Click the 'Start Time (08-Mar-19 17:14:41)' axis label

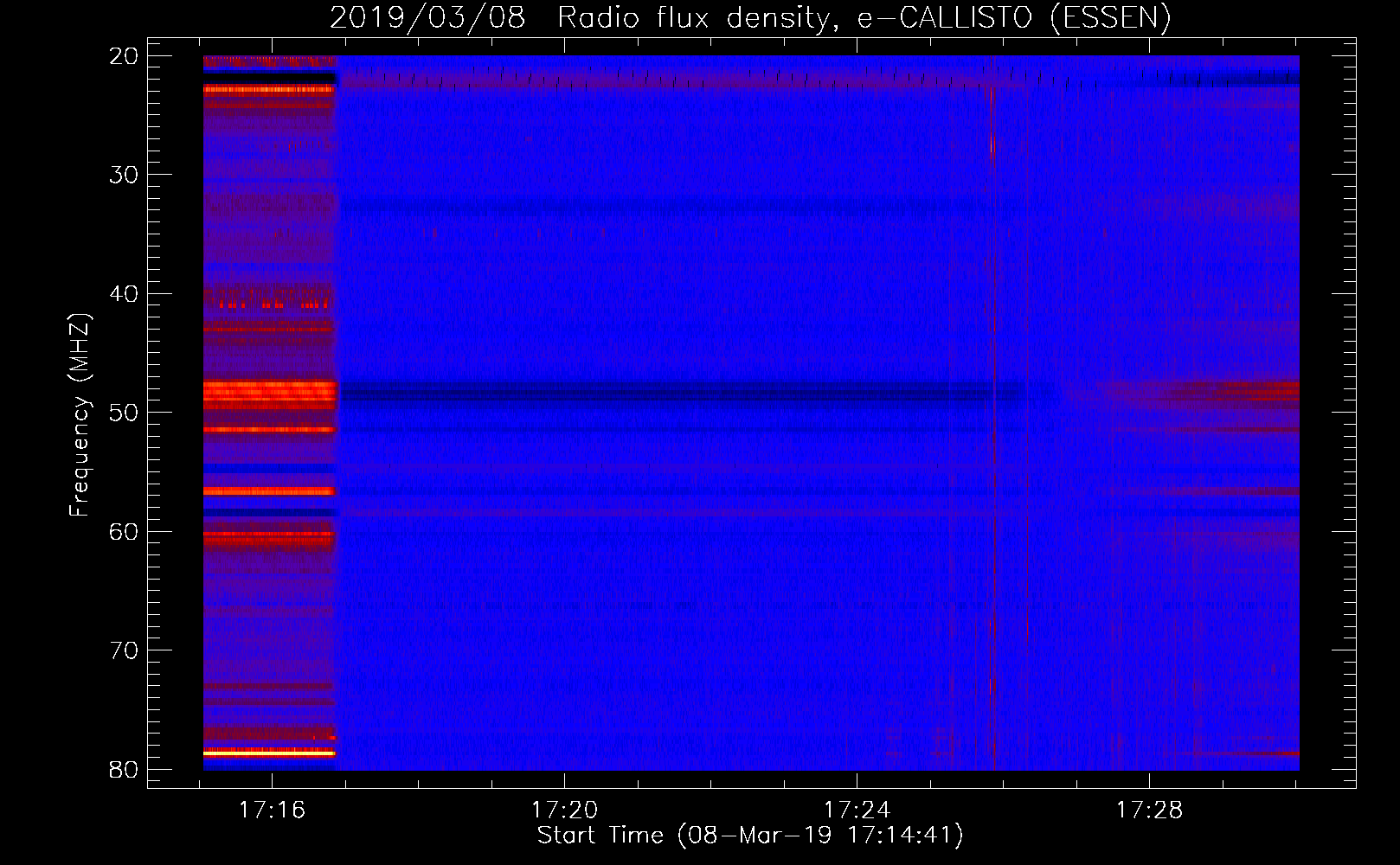(750, 836)
